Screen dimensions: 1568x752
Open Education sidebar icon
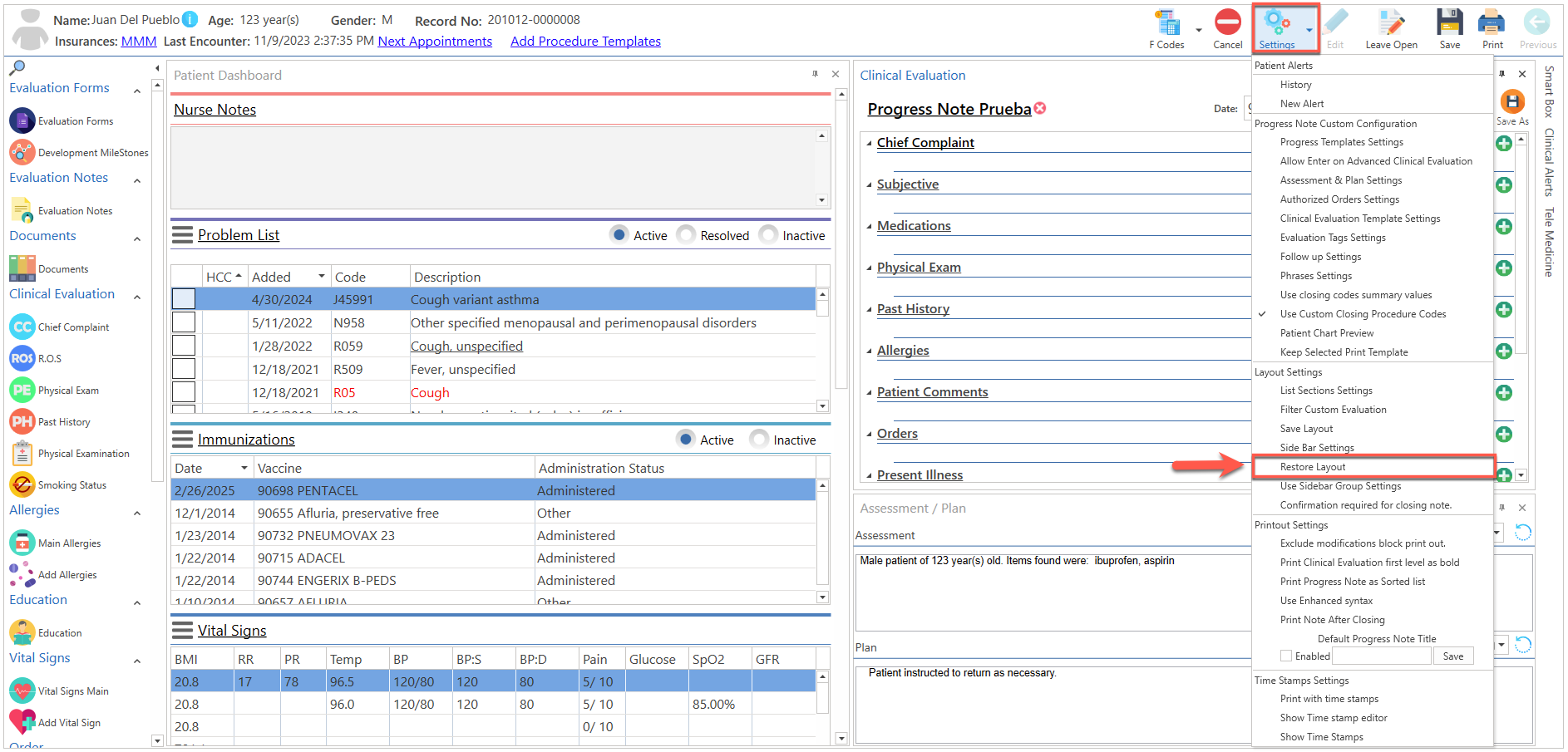click(22, 632)
